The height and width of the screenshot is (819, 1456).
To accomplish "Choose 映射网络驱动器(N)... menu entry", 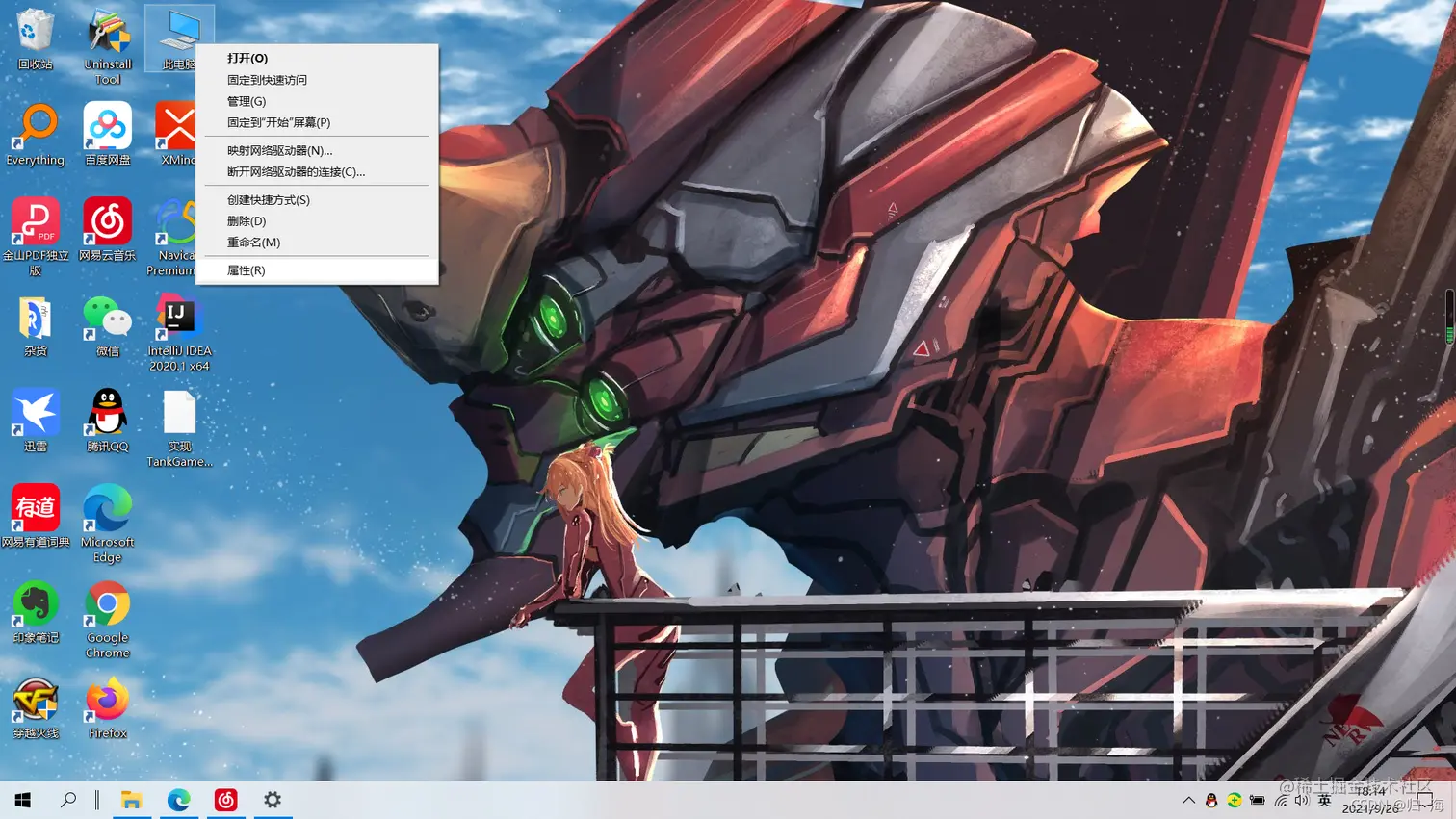I will click(317, 150).
